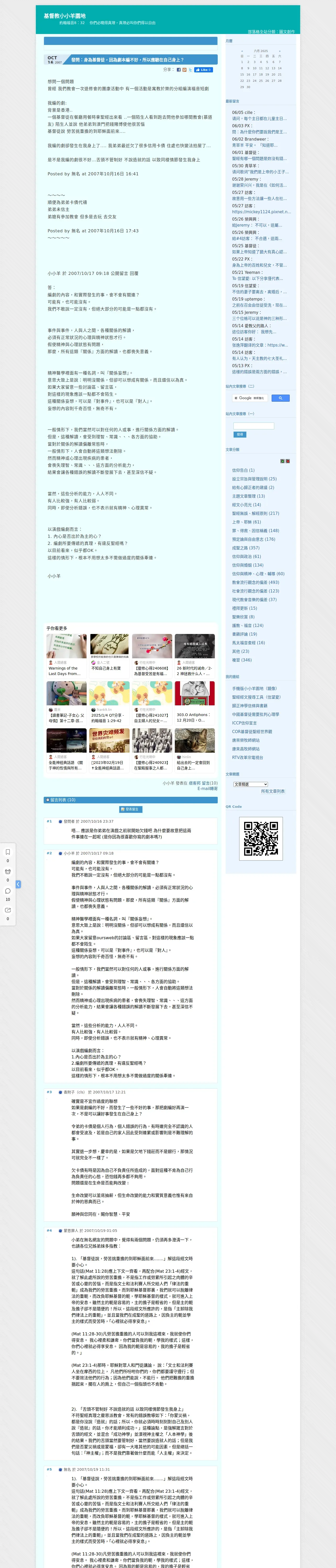Image resolution: width=336 pixels, height=1568 pixels.
Task: Open the 不知自己身上有寶 article
Action: coord(106,668)
